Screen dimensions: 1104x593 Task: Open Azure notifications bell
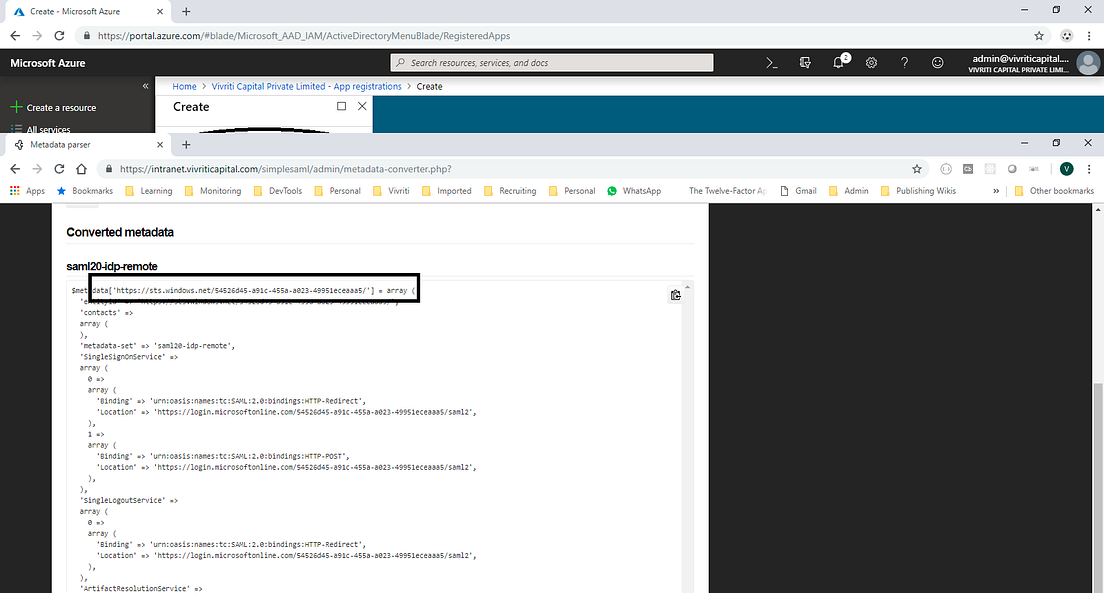tap(839, 62)
